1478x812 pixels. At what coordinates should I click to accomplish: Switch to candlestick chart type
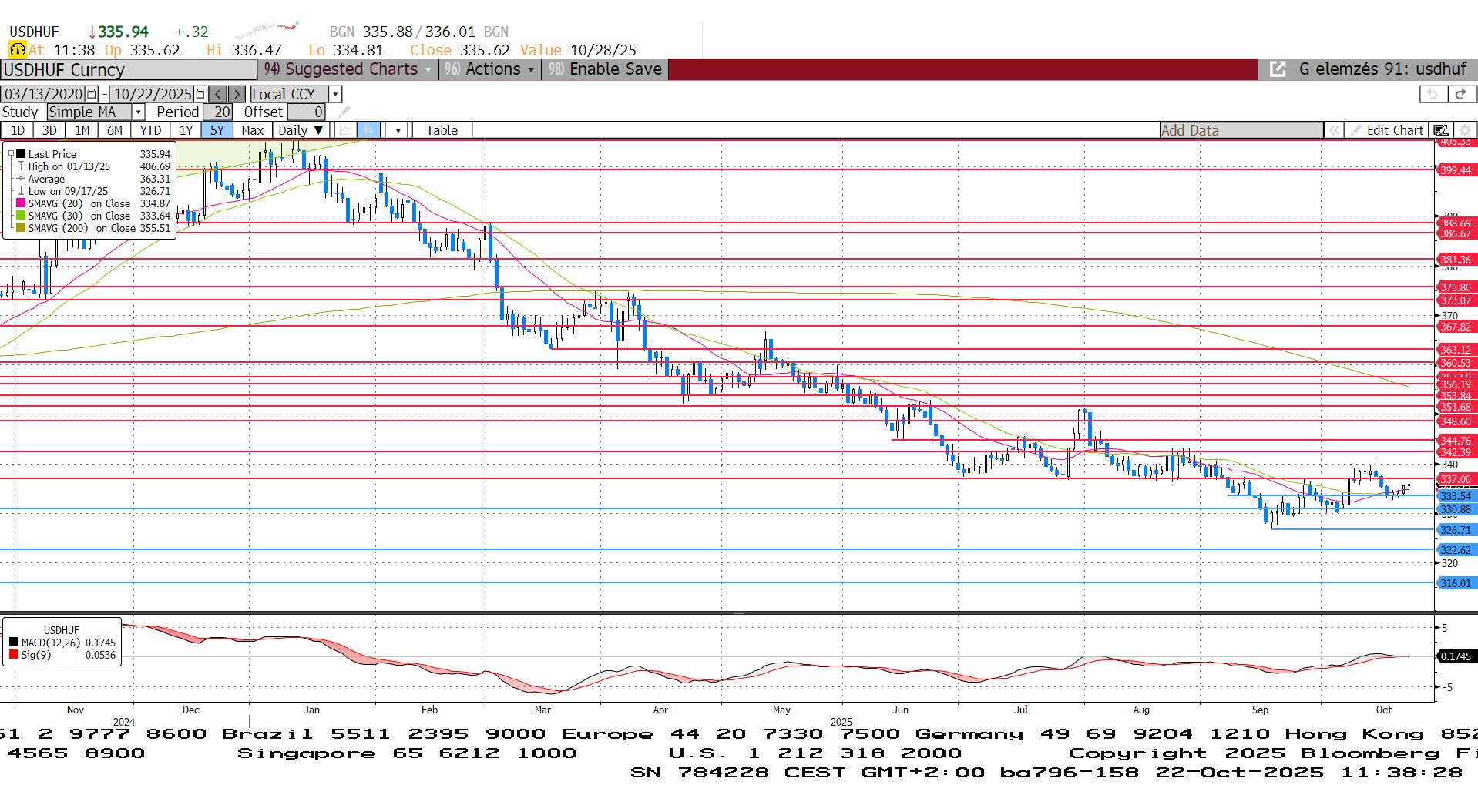[x=369, y=130]
